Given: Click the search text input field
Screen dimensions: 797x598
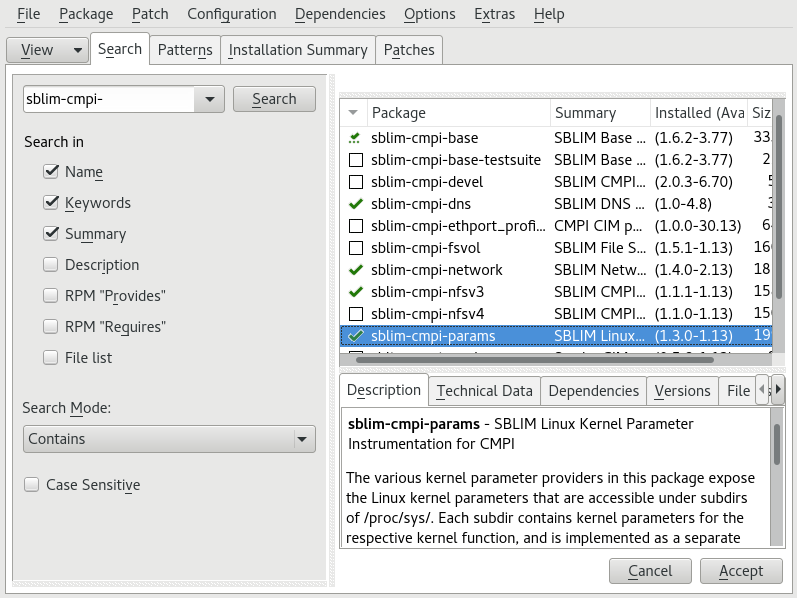Looking at the screenshot, I should click(108, 99).
